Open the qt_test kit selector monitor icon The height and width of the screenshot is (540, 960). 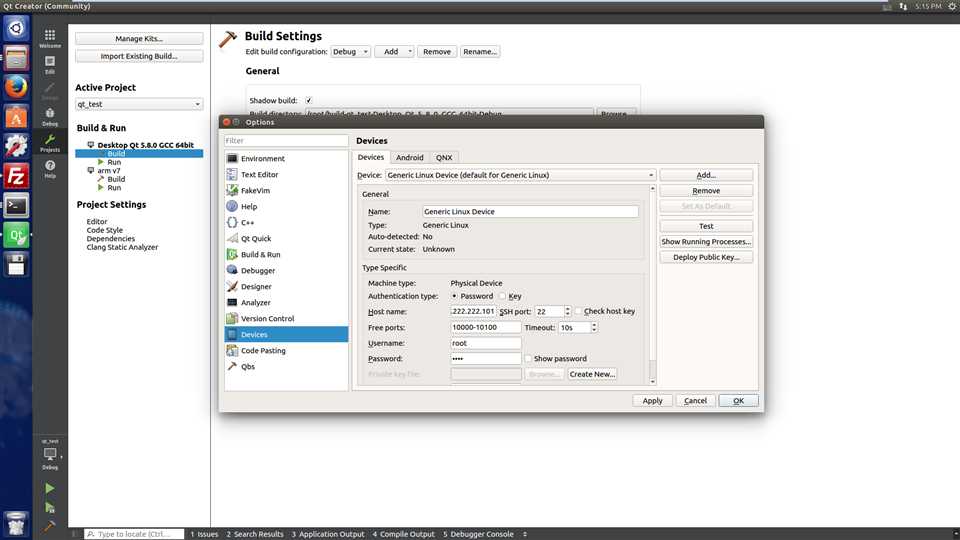coord(50,454)
